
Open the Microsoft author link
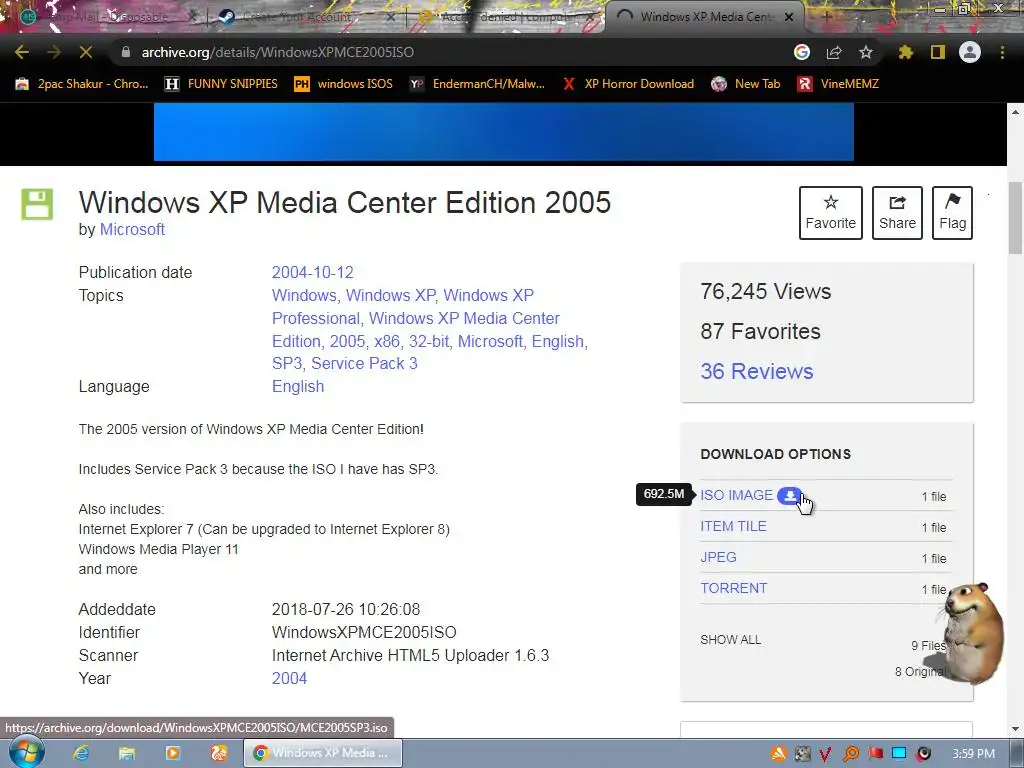pyautogui.click(x=132, y=229)
